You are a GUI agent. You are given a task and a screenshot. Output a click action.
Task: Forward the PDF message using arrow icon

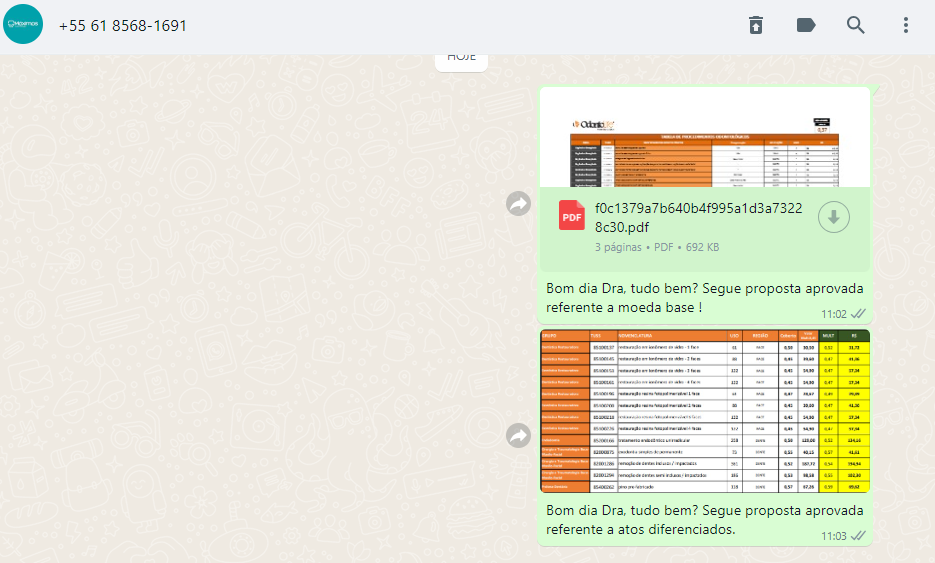click(518, 204)
